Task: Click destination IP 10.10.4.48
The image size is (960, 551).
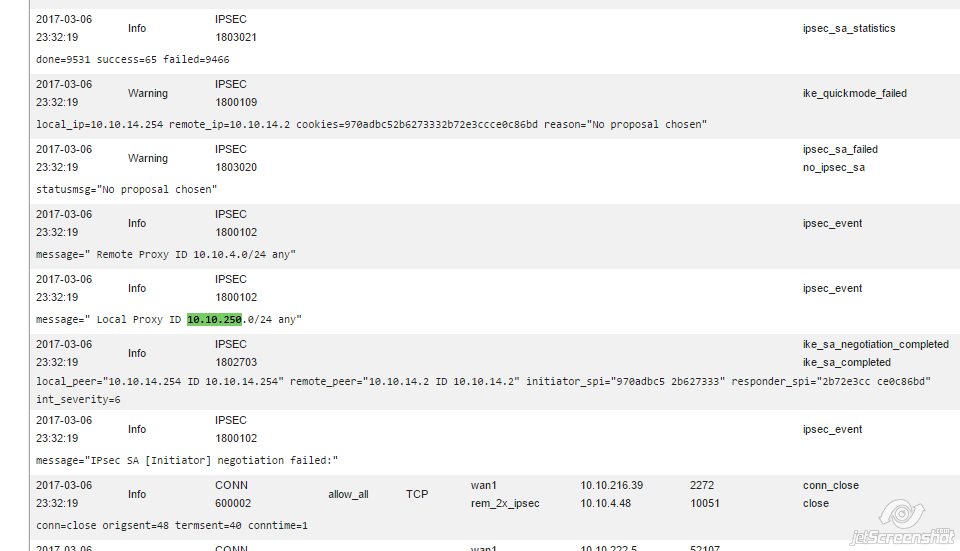Action: pyautogui.click(x=606, y=503)
